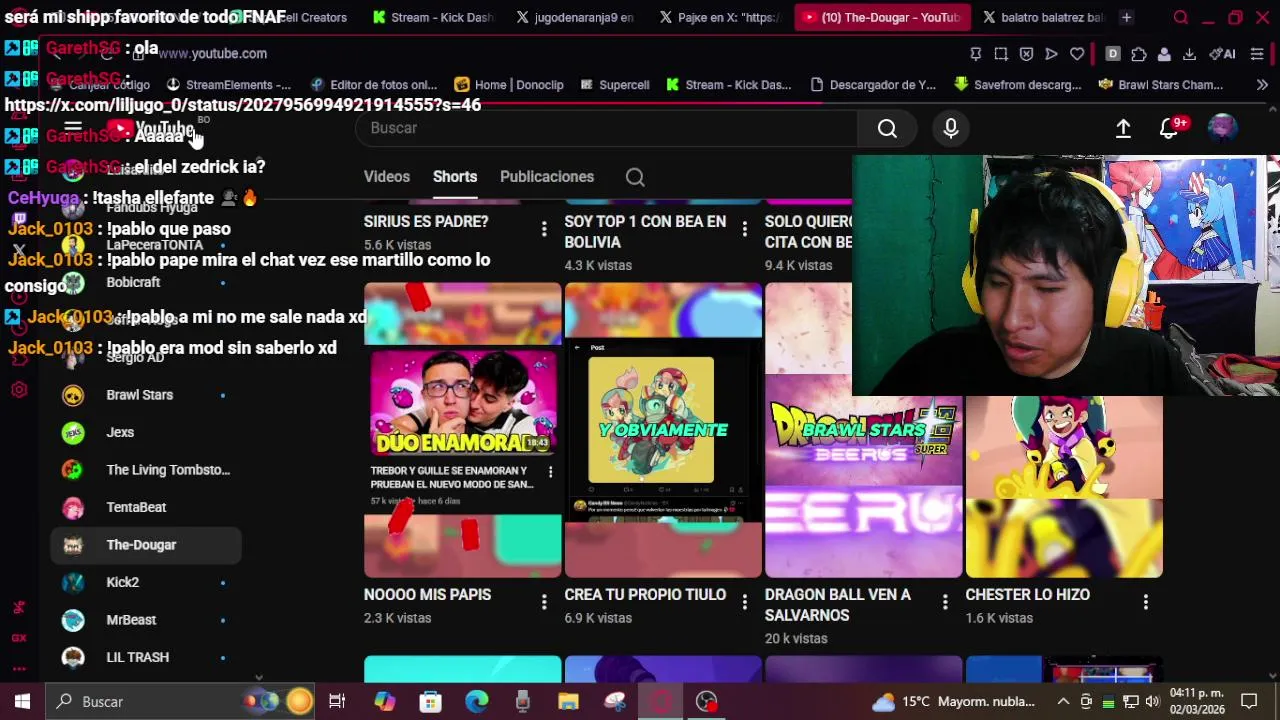Open the DRAGON BALL VEN A SALVARNOS short thumbnail
This screenshot has width=1280, height=720.
[863, 430]
